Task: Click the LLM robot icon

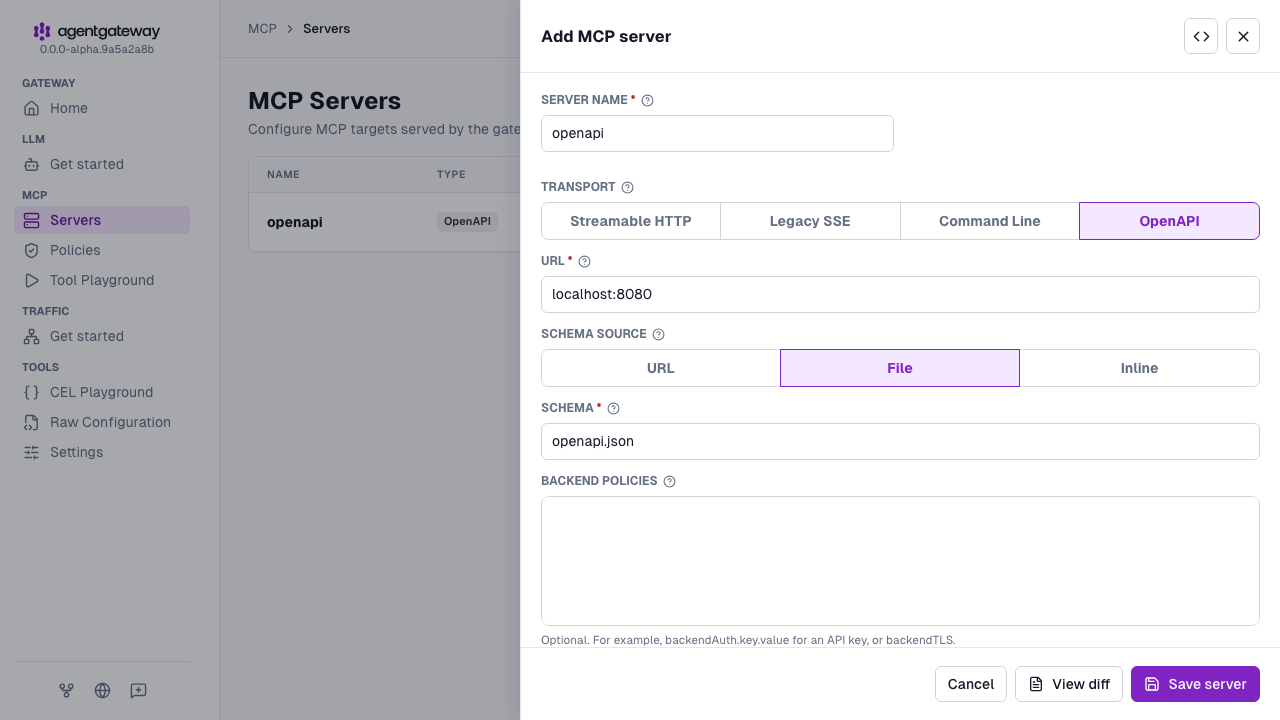Action: 32,164
